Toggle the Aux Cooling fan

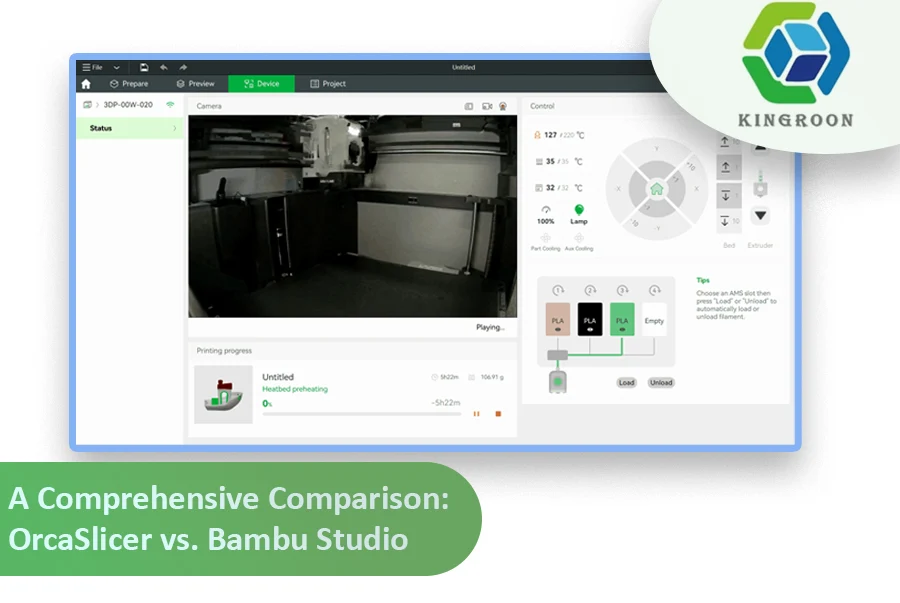coord(579,242)
